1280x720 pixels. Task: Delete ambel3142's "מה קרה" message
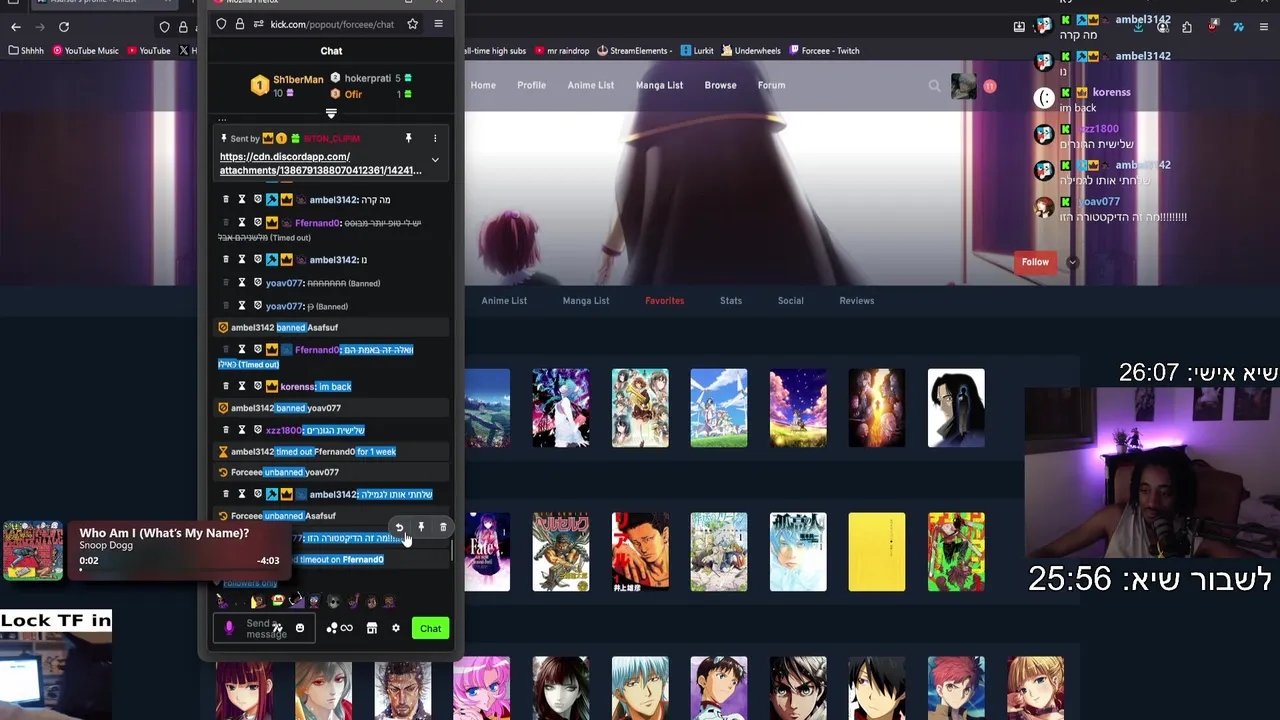[x=226, y=200]
